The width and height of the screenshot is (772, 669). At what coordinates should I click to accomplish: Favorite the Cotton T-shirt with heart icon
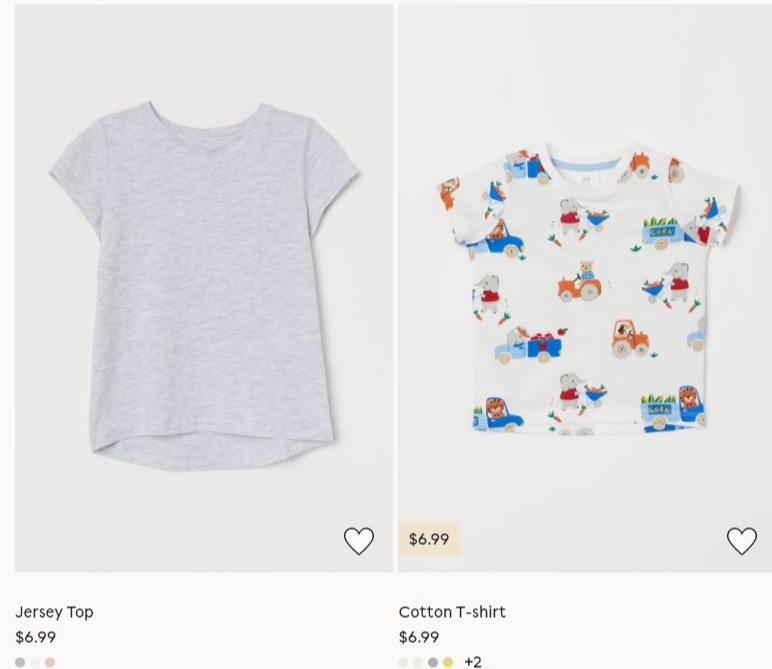click(741, 541)
